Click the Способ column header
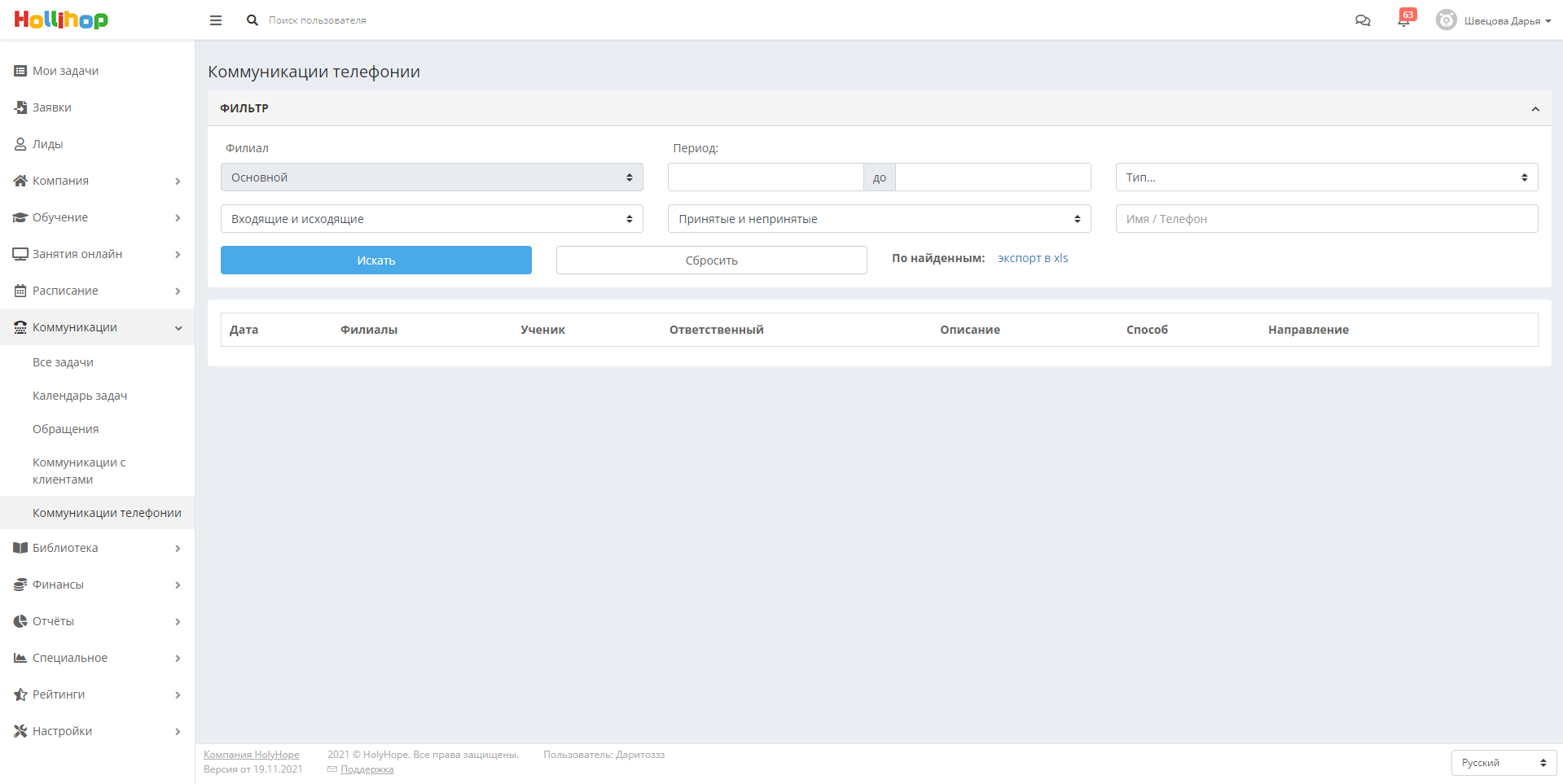Image resolution: width=1563 pixels, height=784 pixels. [1147, 330]
